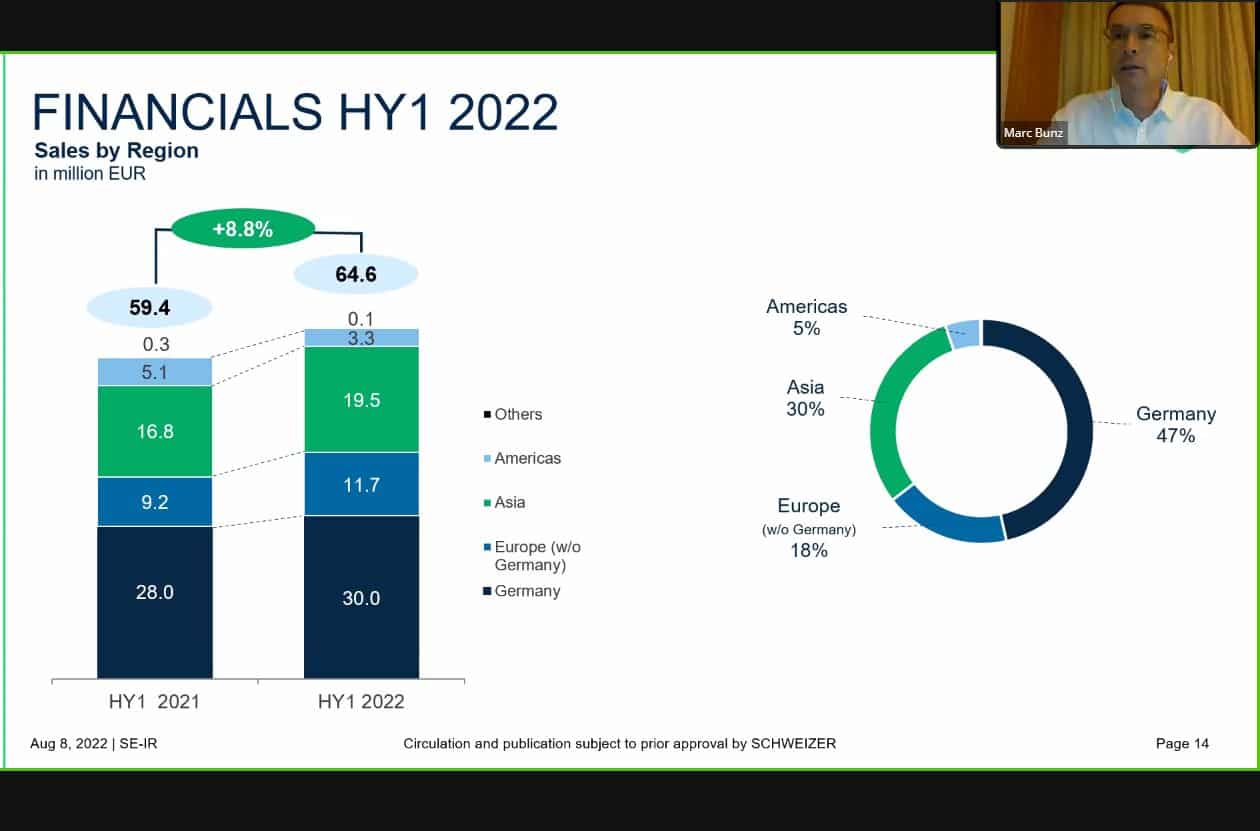Select the 59.4 total bubble
Image resolution: width=1260 pixels, height=831 pixels.
click(150, 307)
